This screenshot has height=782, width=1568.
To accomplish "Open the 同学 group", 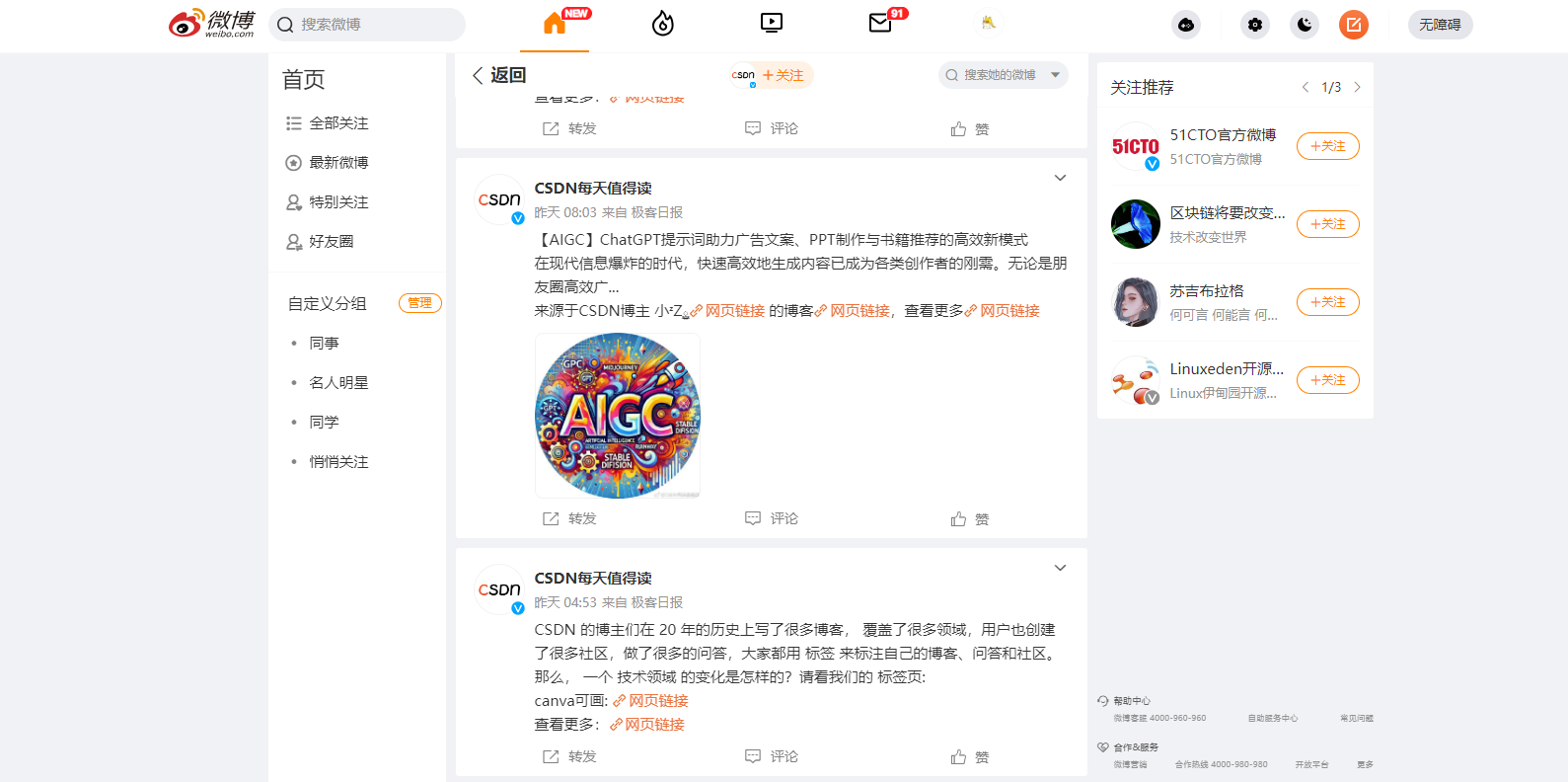I will 324,422.
